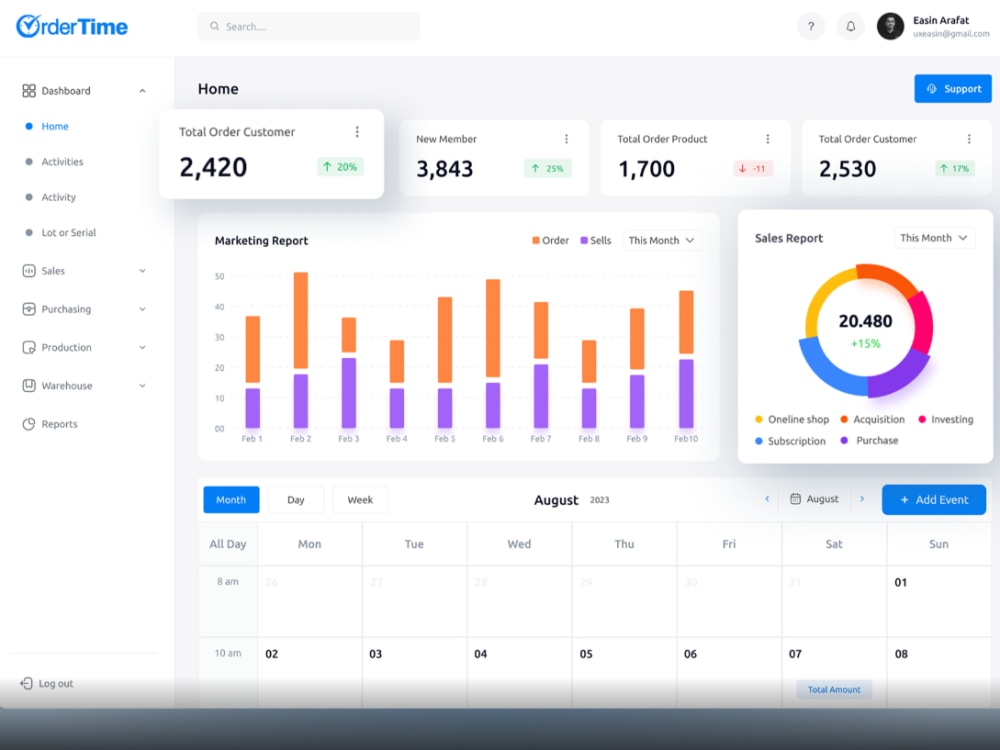This screenshot has width=1000, height=750.
Task: Click the yellow donut chart segment
Action: point(821,293)
